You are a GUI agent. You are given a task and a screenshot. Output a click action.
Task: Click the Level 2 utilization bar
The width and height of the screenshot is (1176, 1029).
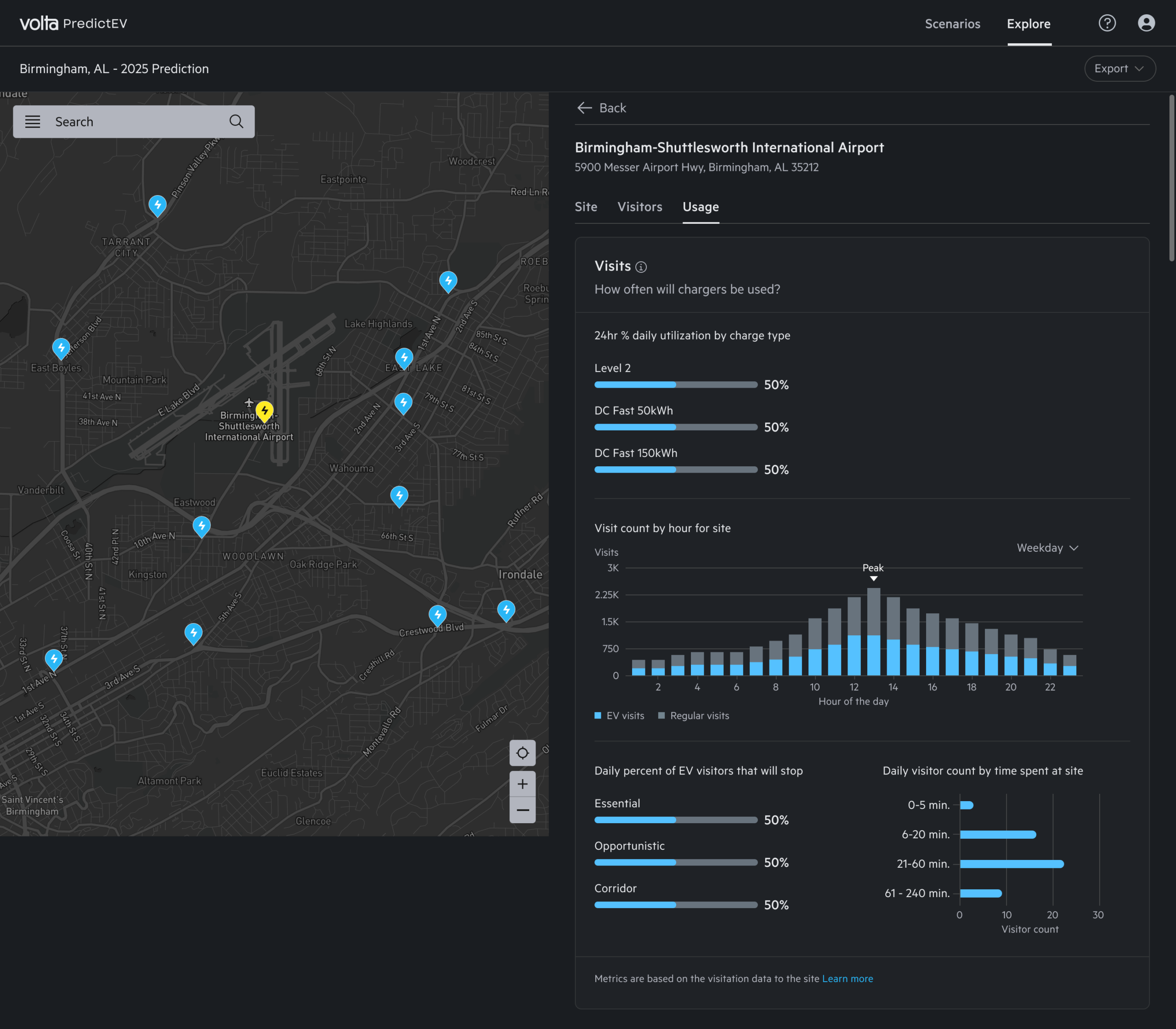[x=676, y=385]
